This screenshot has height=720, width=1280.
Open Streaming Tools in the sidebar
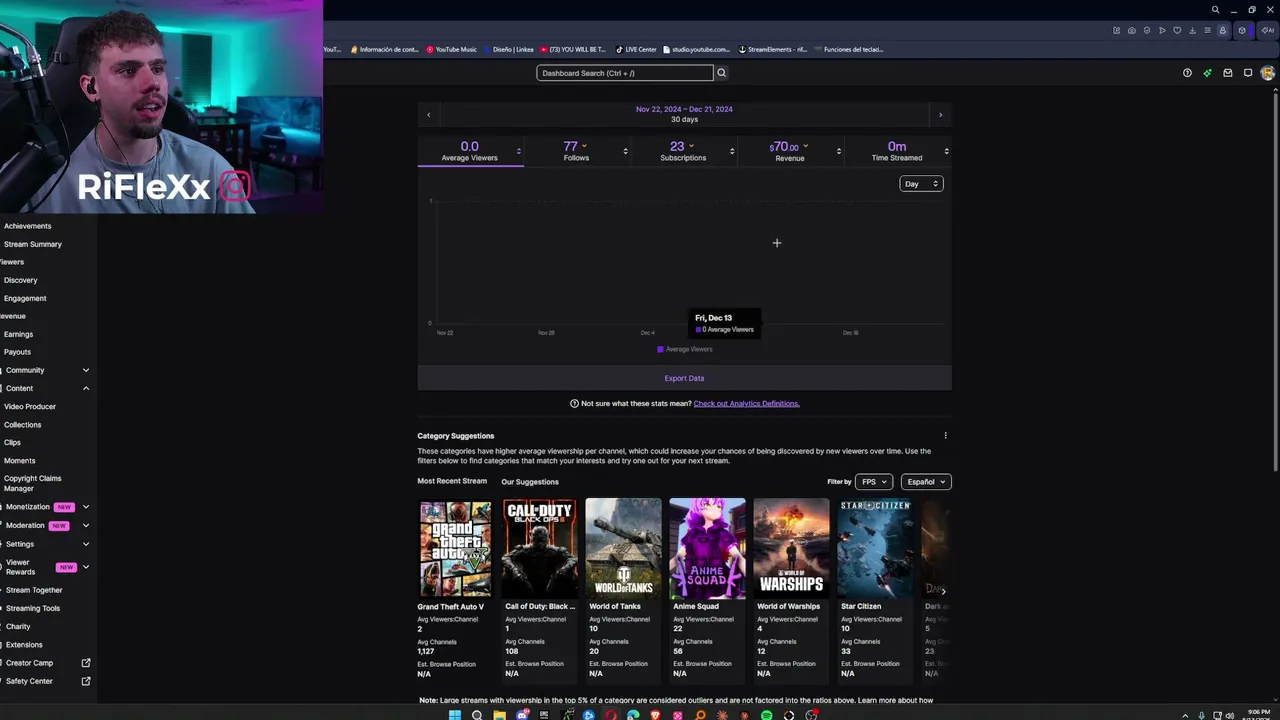click(x=33, y=608)
